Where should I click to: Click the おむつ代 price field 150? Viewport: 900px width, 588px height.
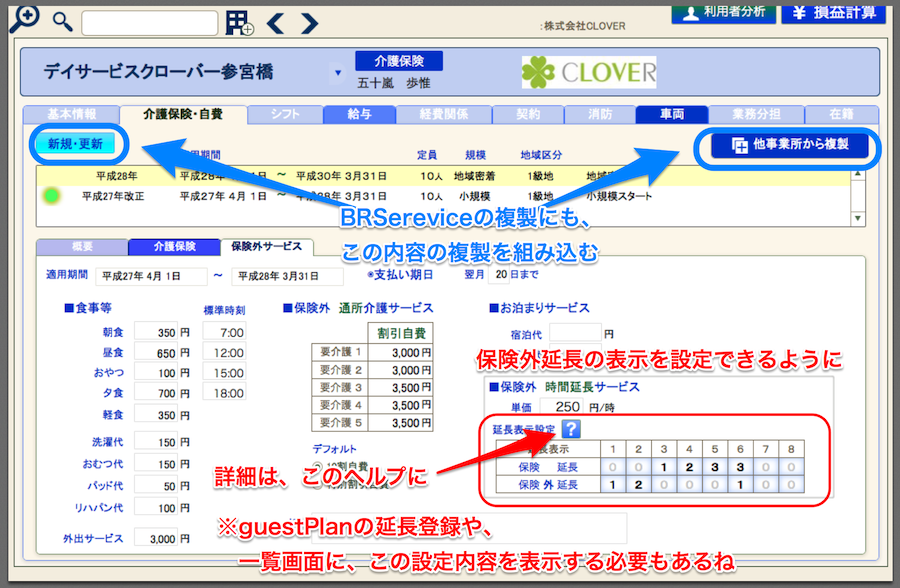pos(156,463)
